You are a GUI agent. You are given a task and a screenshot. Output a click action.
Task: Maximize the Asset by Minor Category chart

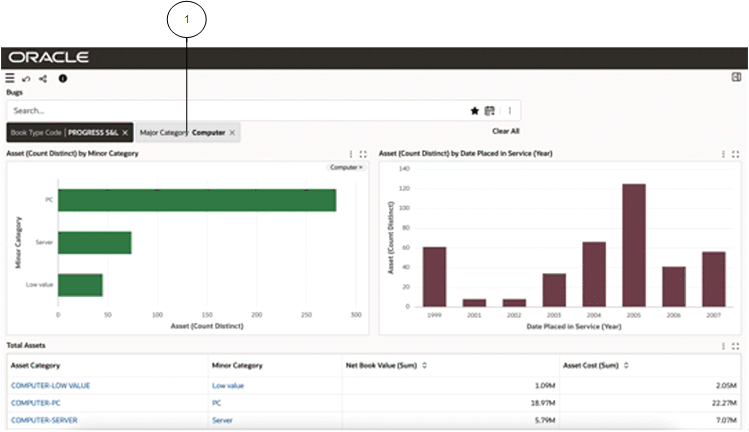click(363, 154)
